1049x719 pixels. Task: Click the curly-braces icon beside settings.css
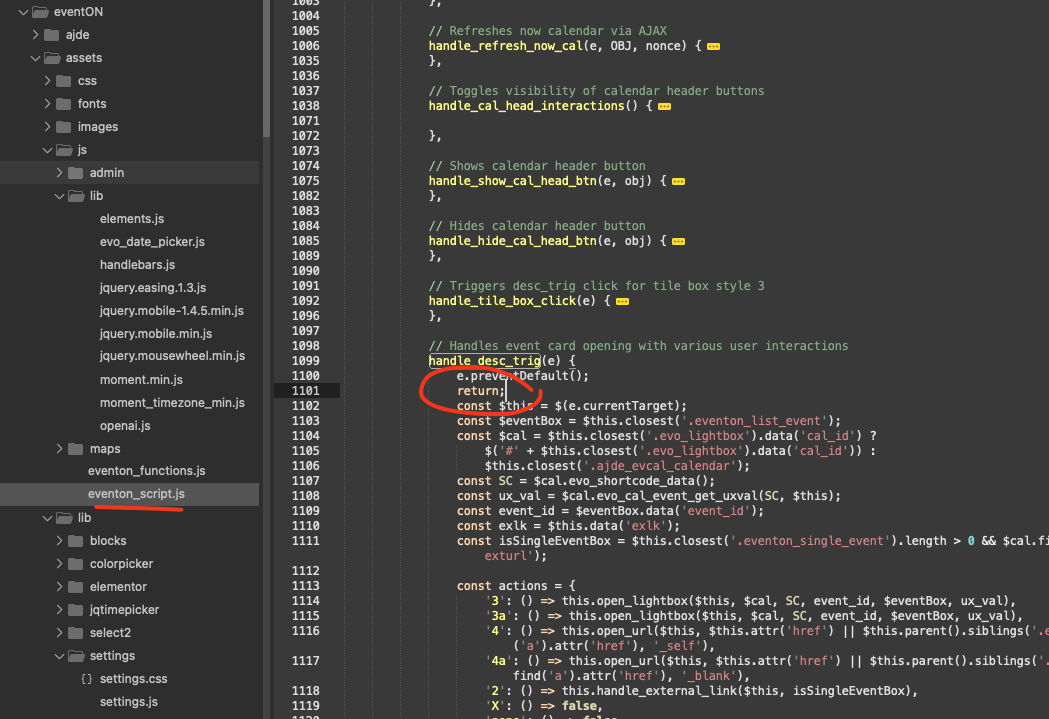[86, 679]
